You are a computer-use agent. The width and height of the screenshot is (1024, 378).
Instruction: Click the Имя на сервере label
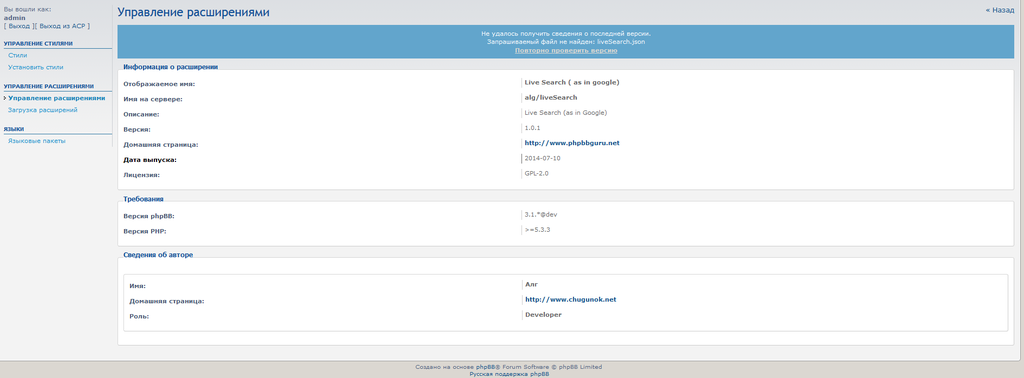click(x=153, y=99)
